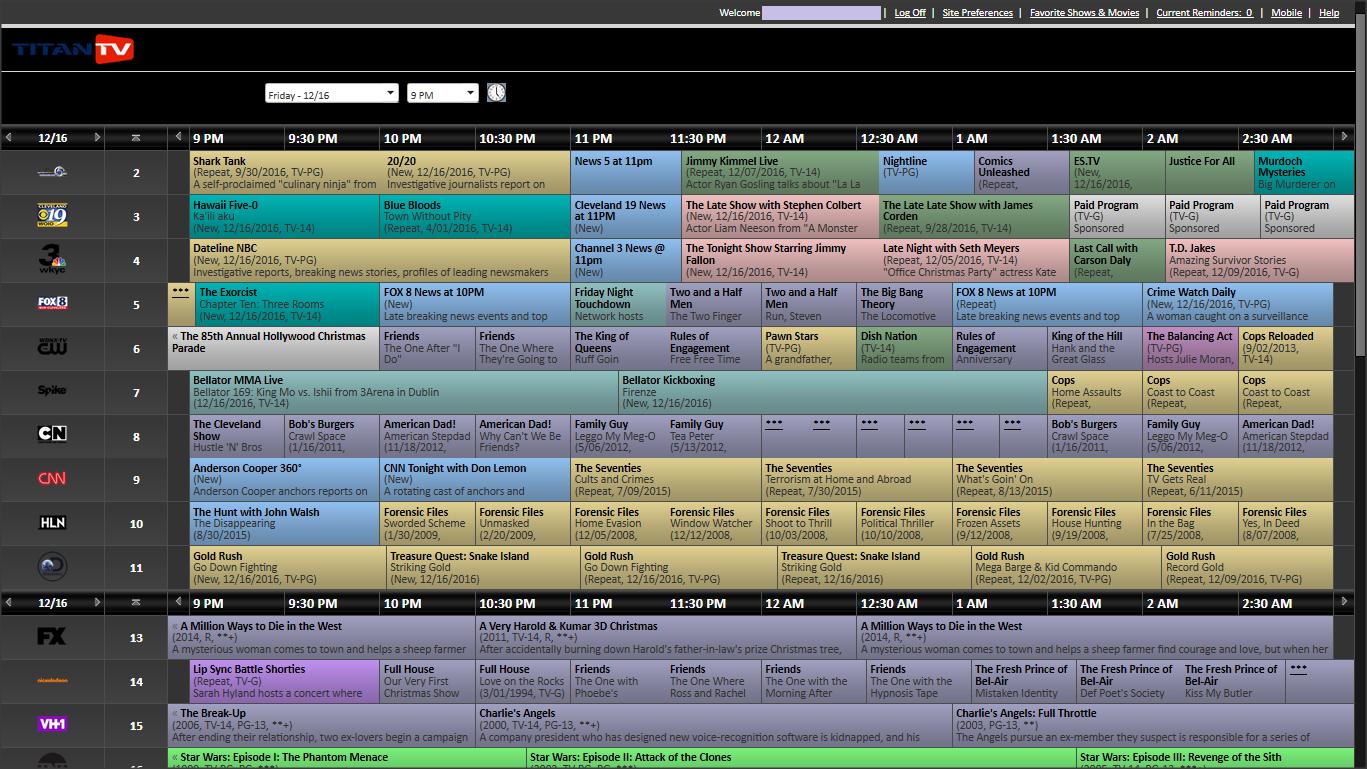Click the Spike channel logo

[x=52, y=391]
